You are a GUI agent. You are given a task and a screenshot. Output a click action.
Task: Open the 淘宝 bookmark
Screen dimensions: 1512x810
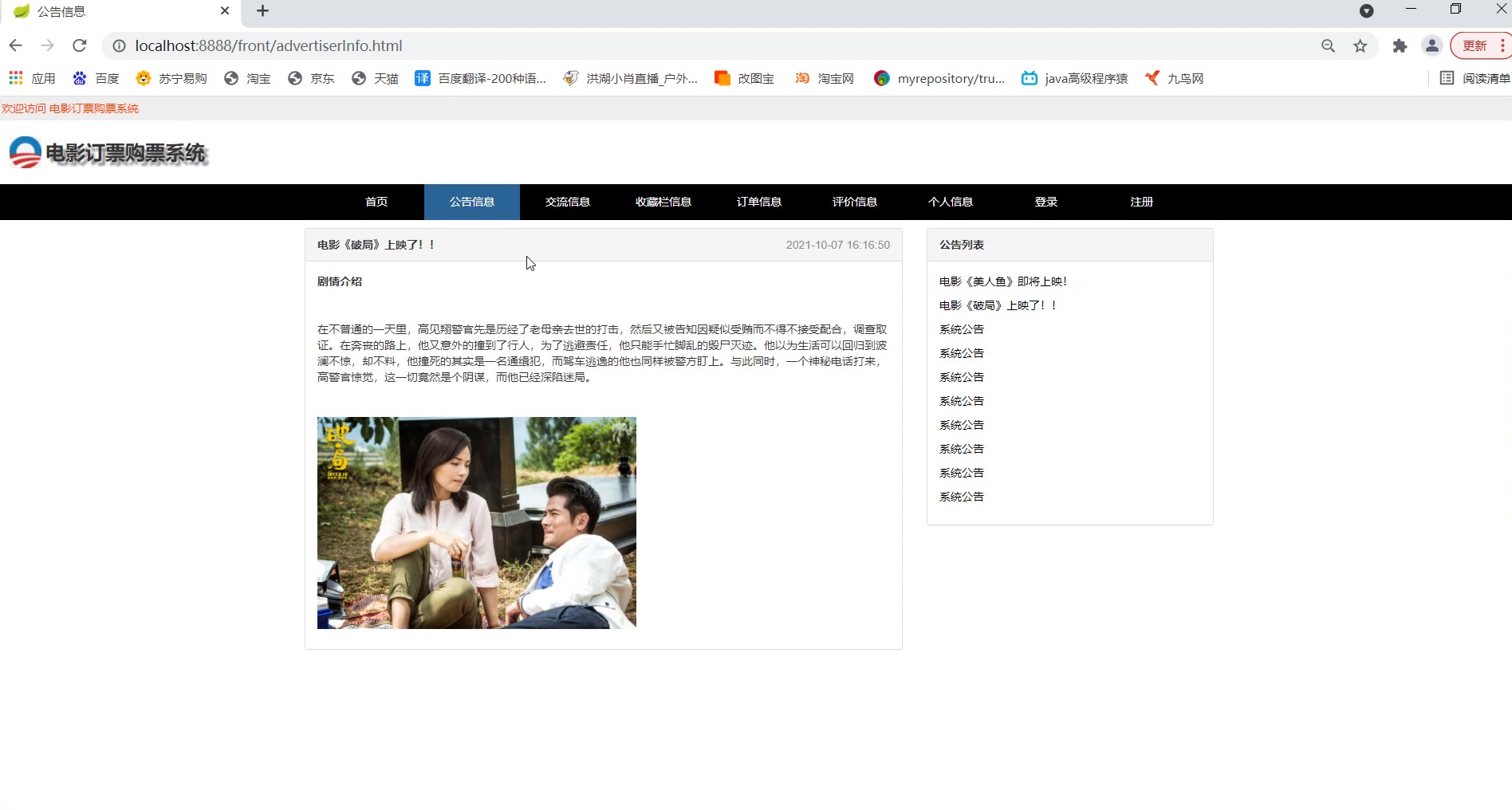click(x=247, y=78)
